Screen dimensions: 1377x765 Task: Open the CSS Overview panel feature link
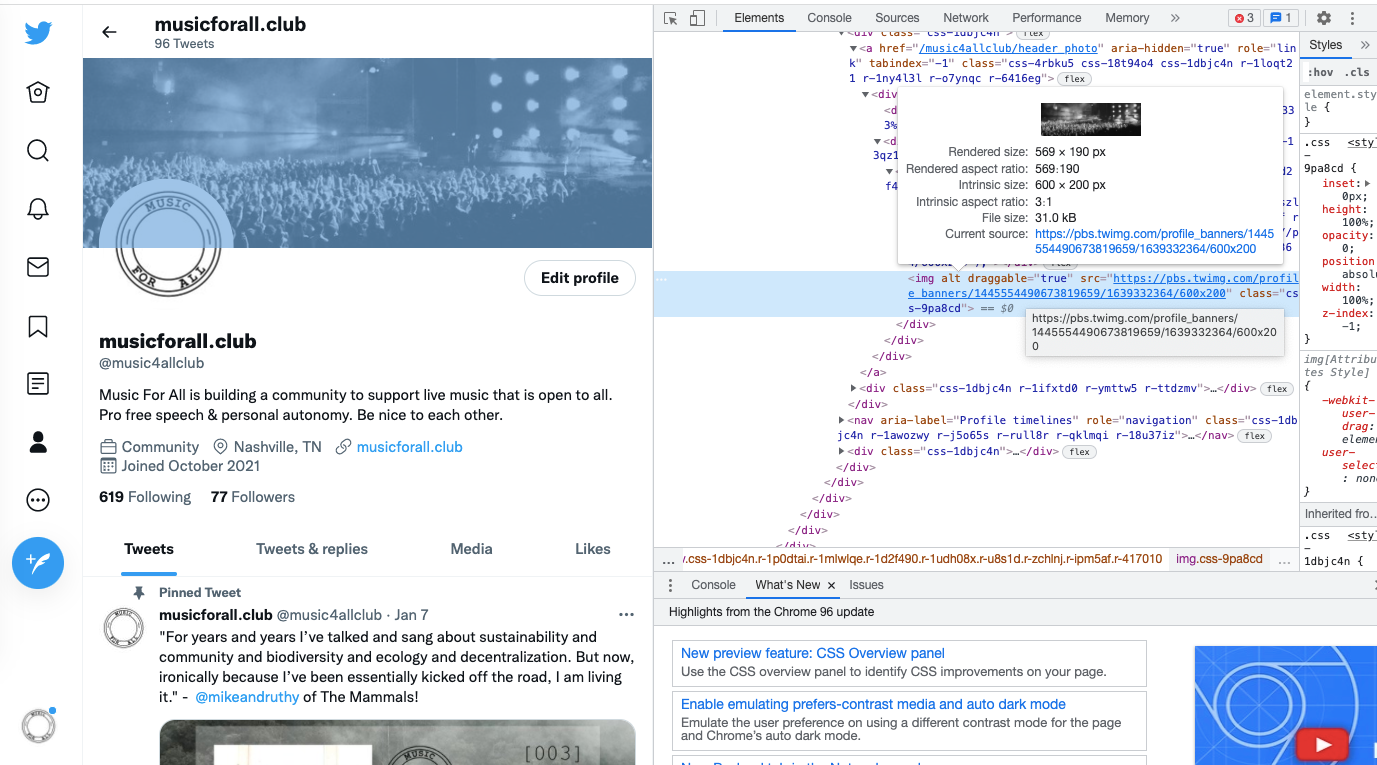[x=813, y=653]
